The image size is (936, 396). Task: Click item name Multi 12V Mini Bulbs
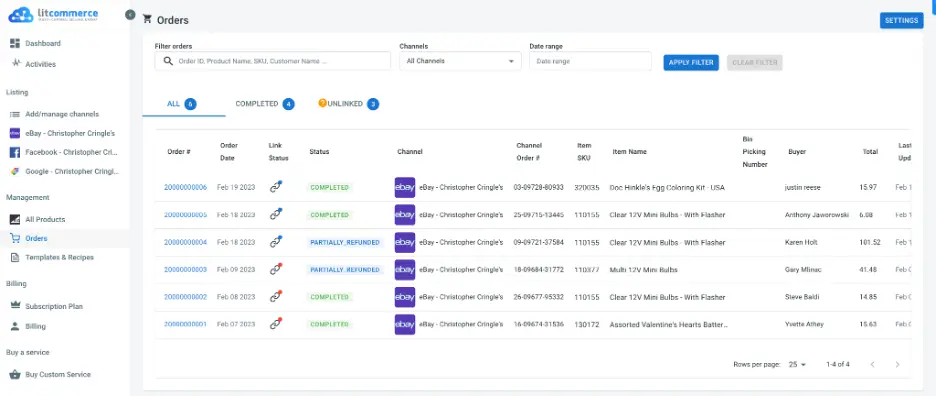click(644, 270)
